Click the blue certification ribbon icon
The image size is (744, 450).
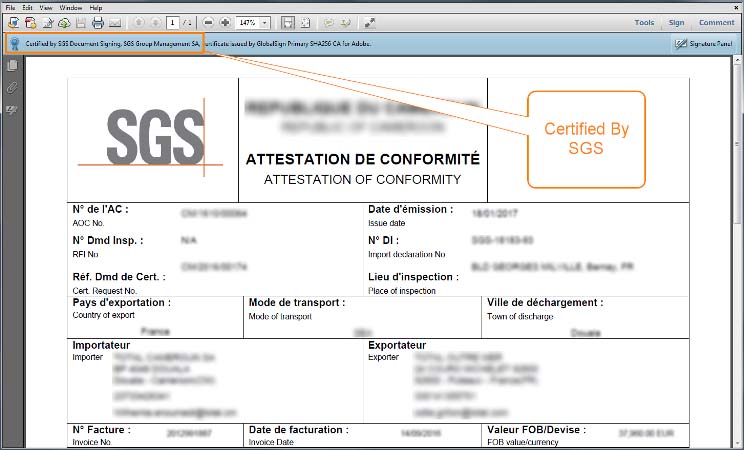tap(15, 44)
